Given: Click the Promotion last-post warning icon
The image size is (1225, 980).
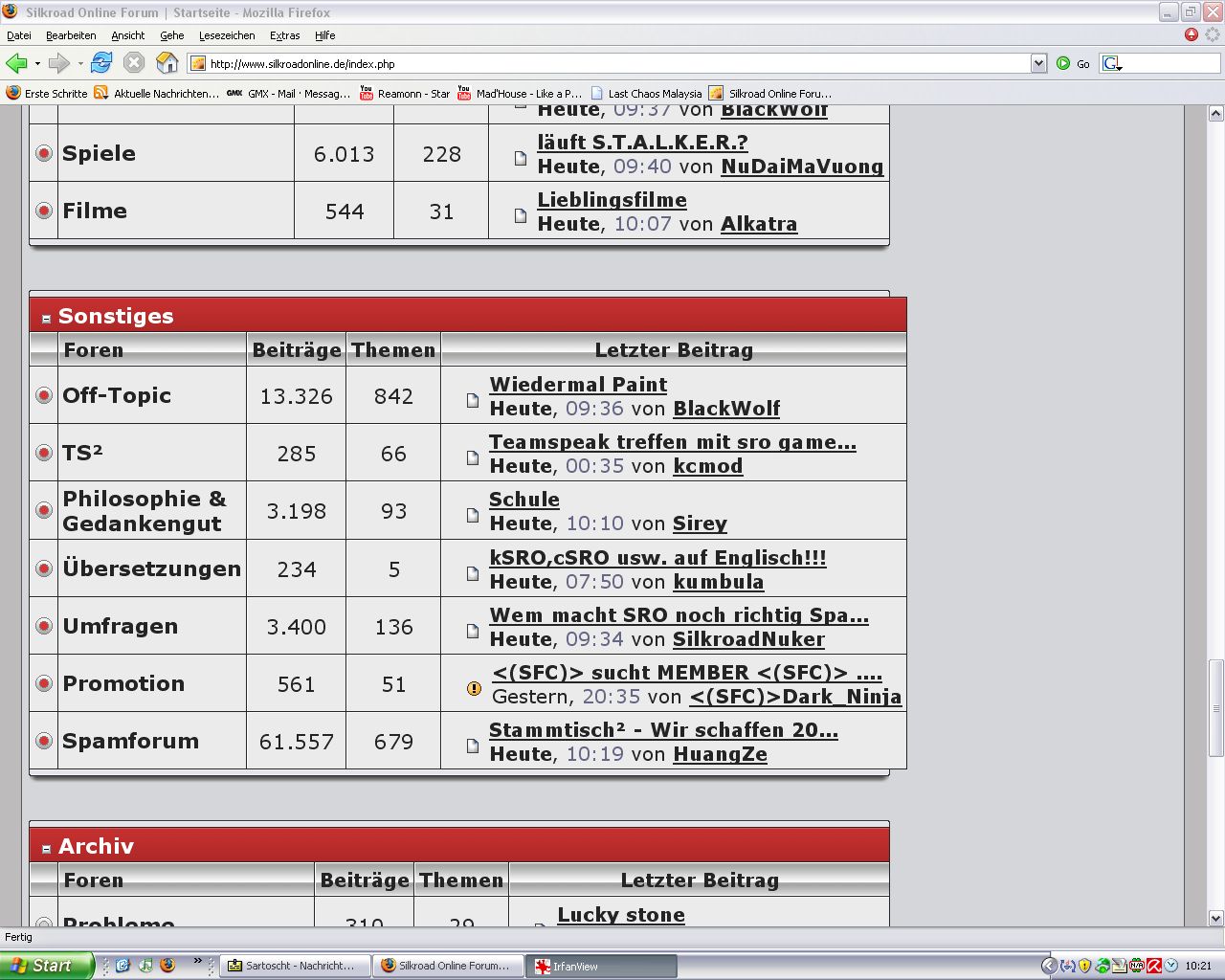Looking at the screenshot, I should (474, 688).
